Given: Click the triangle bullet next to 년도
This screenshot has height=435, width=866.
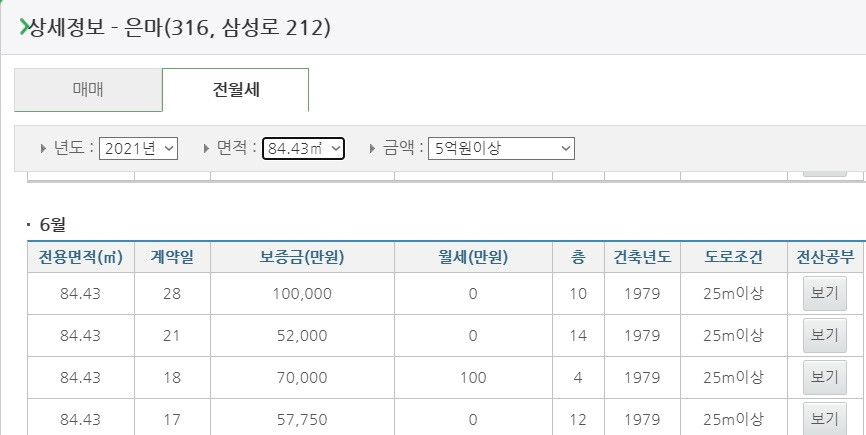Looking at the screenshot, I should pos(44,148).
